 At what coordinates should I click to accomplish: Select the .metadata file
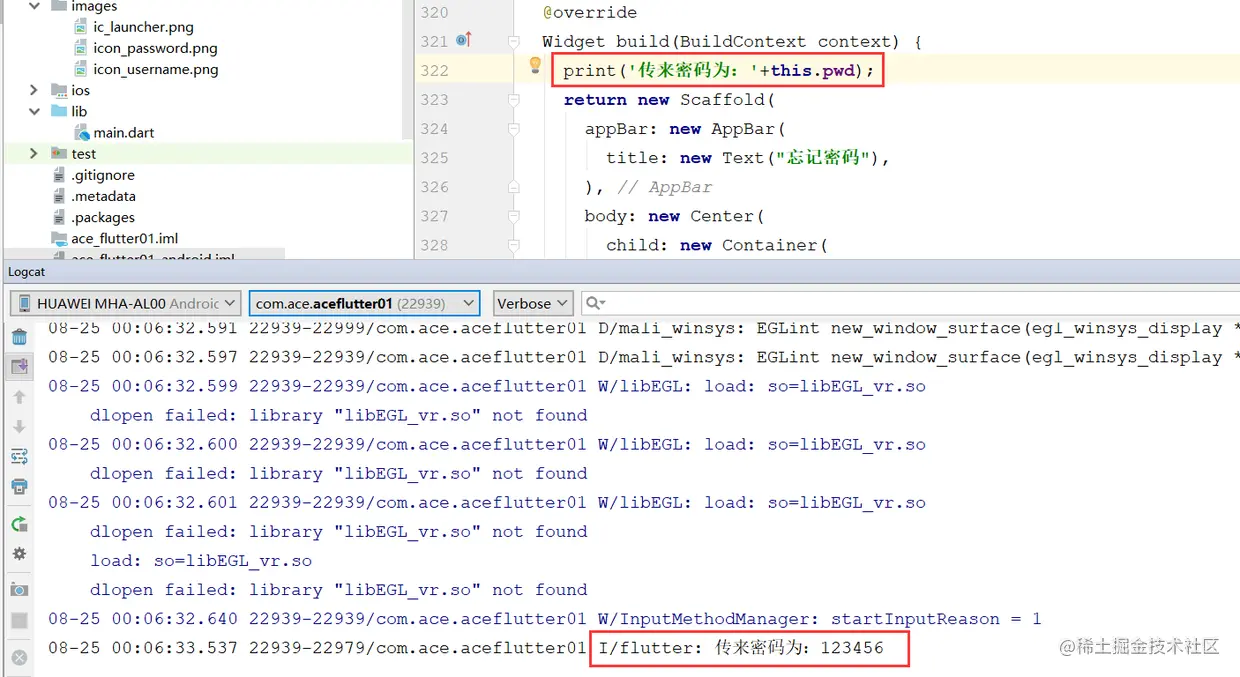click(103, 196)
